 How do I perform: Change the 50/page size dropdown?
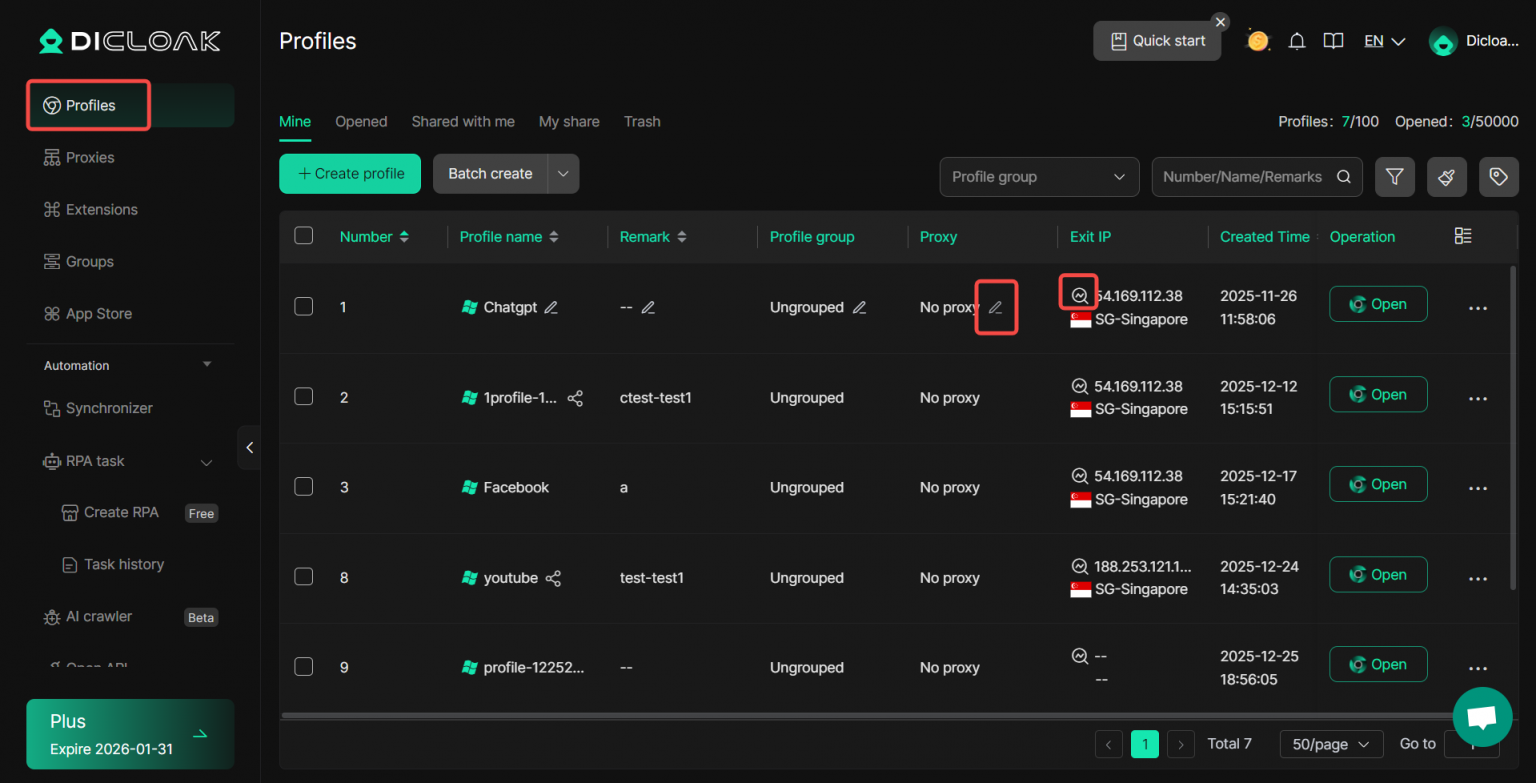coord(1331,744)
